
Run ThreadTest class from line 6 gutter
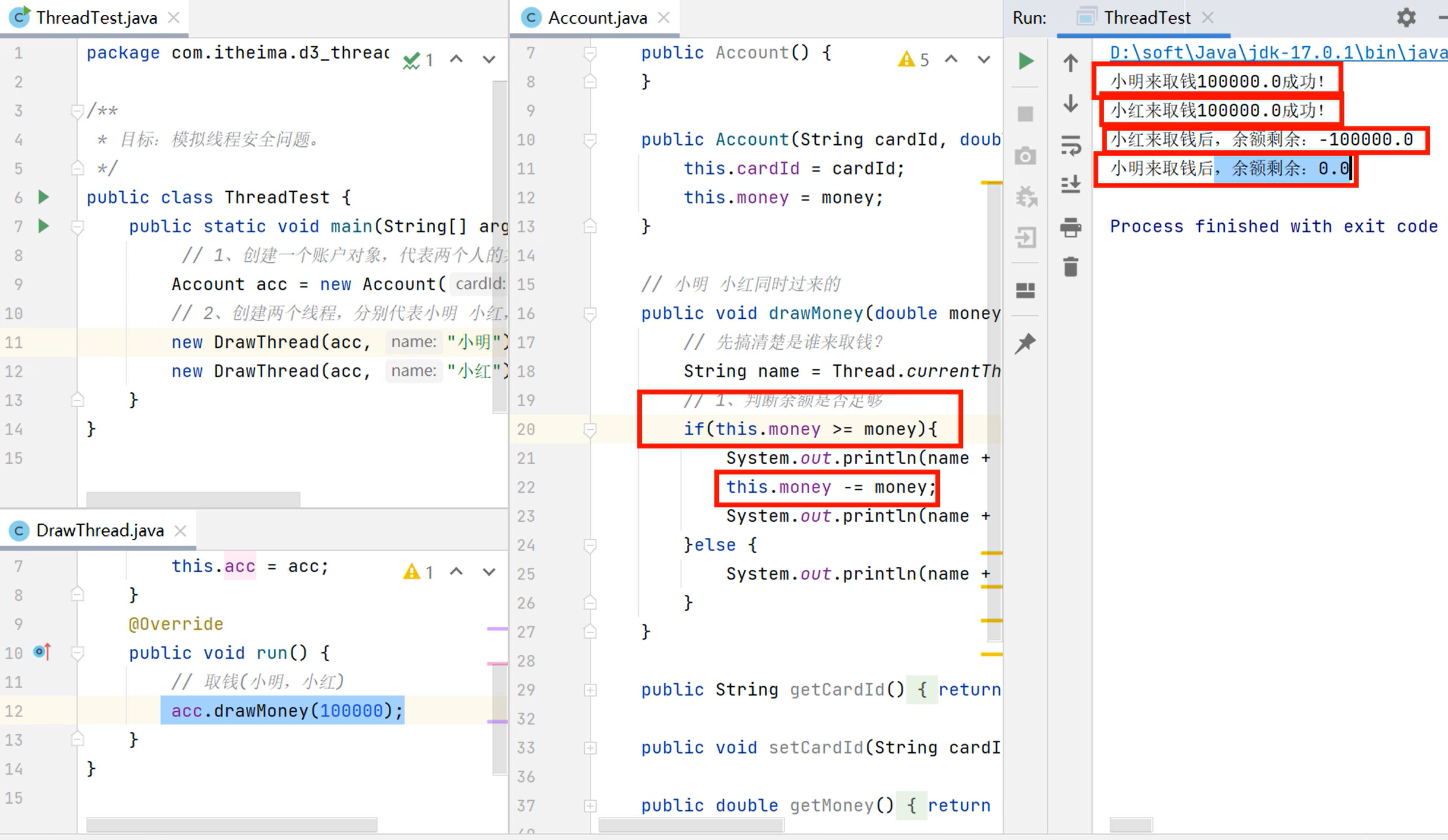coord(43,197)
